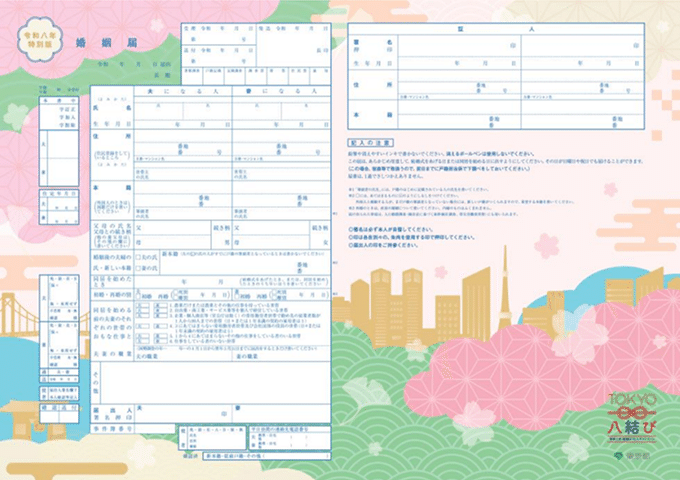The width and height of the screenshot is (680, 480).
Task: Click second witness 署名 field
Action: coord(582,46)
